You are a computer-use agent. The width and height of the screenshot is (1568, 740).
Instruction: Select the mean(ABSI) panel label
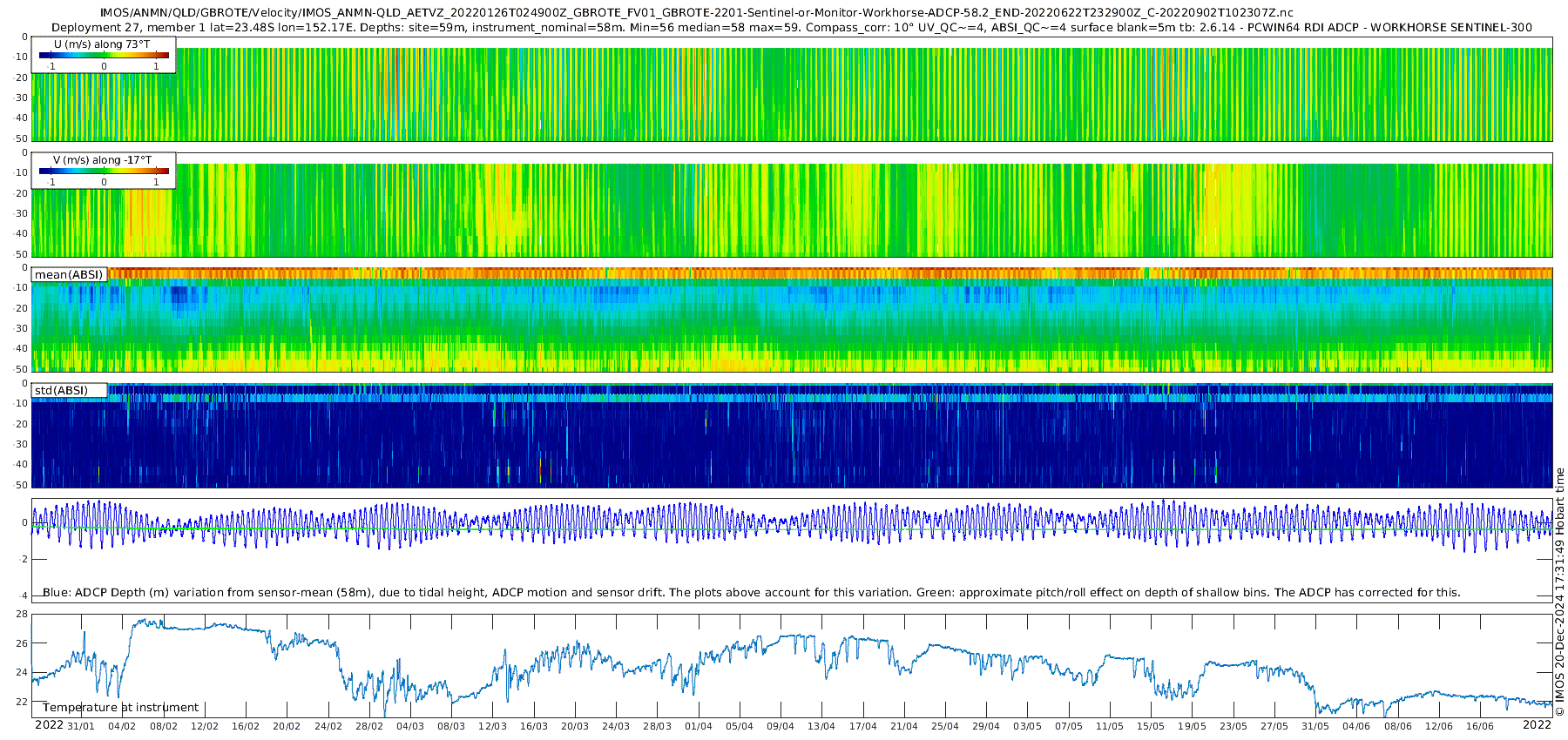(69, 275)
